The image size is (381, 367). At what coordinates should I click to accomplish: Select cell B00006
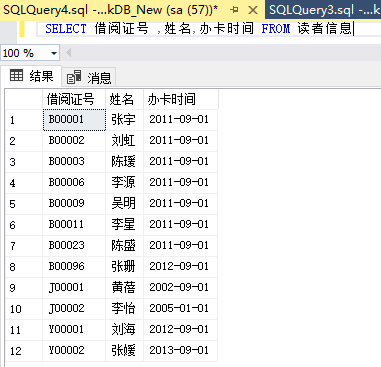click(x=74, y=183)
